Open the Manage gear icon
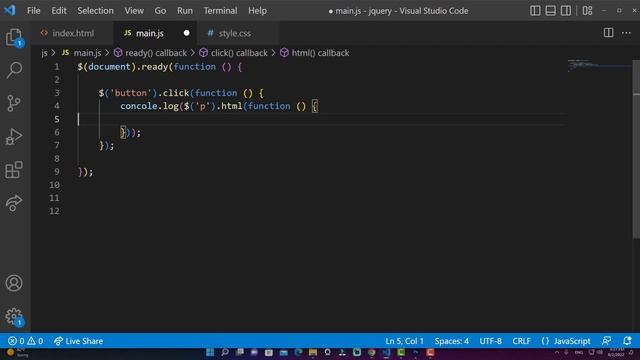Screen dimensions: 640x360 point(14,316)
